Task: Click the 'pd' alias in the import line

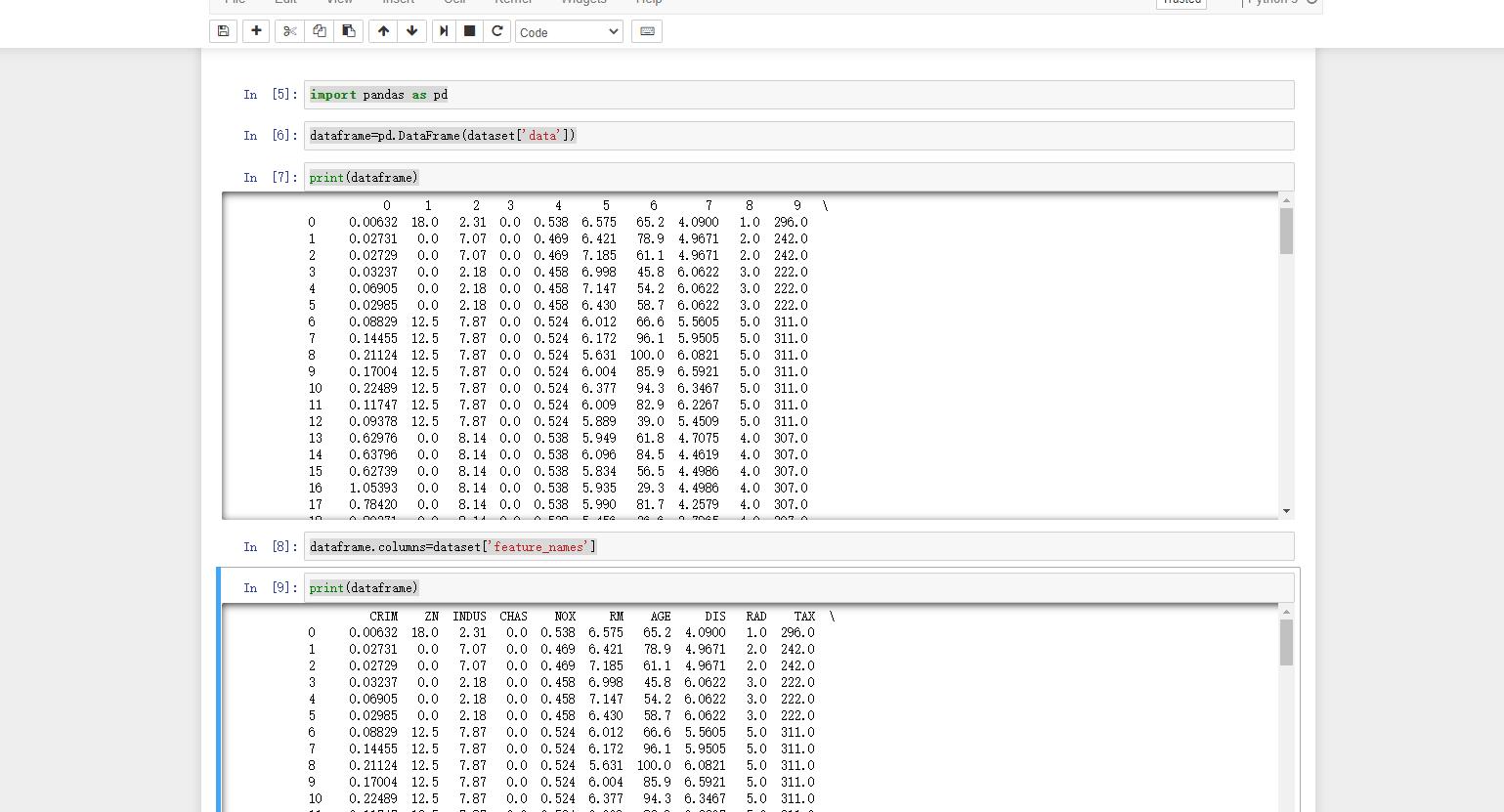Action: coord(441,95)
